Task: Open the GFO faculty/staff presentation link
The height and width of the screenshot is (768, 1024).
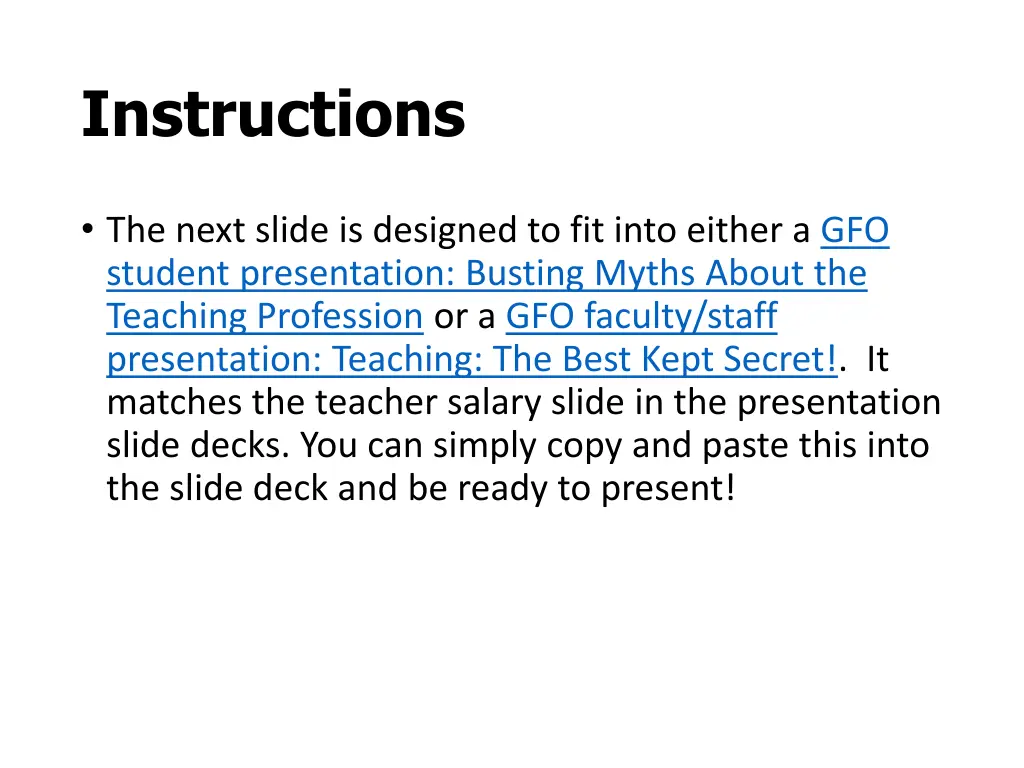Action: coord(641,317)
